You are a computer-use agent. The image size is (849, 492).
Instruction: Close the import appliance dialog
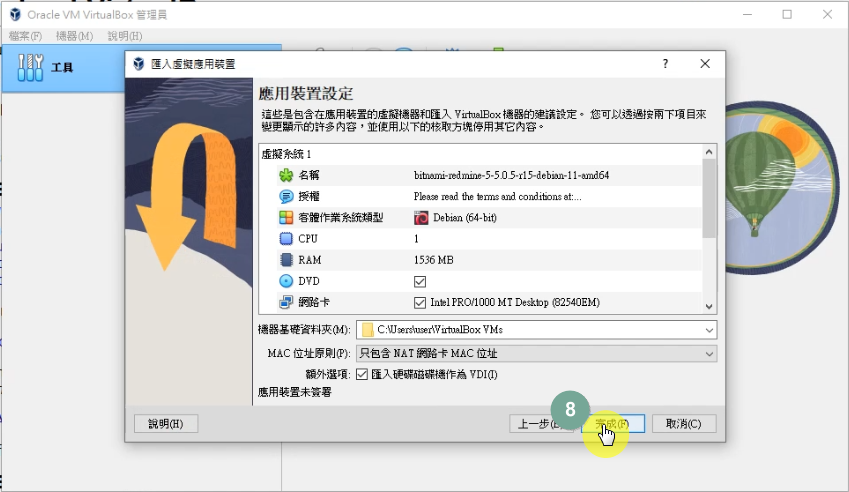[x=705, y=64]
